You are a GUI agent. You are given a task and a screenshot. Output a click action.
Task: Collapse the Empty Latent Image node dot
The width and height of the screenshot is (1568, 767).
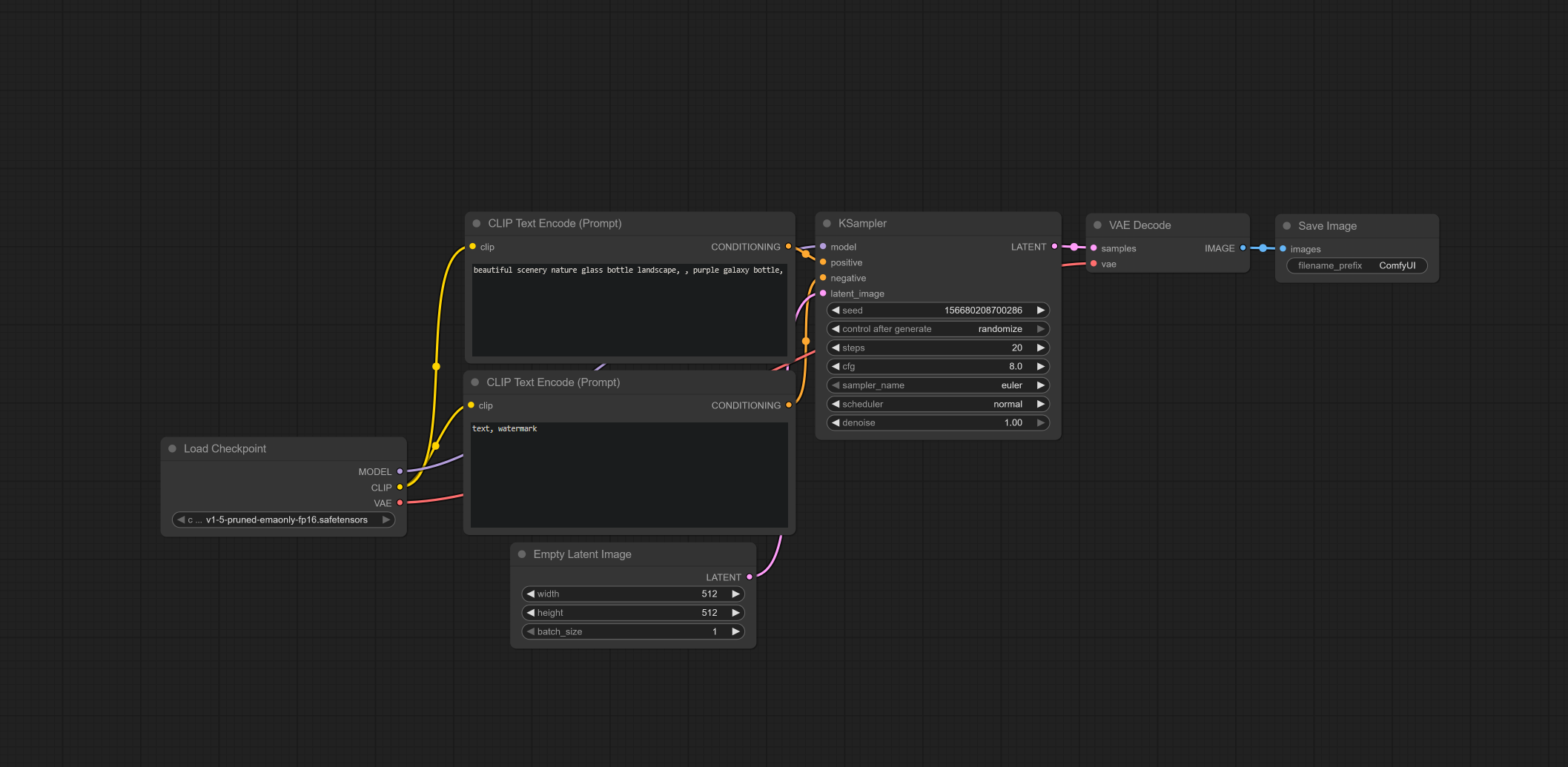pos(522,554)
